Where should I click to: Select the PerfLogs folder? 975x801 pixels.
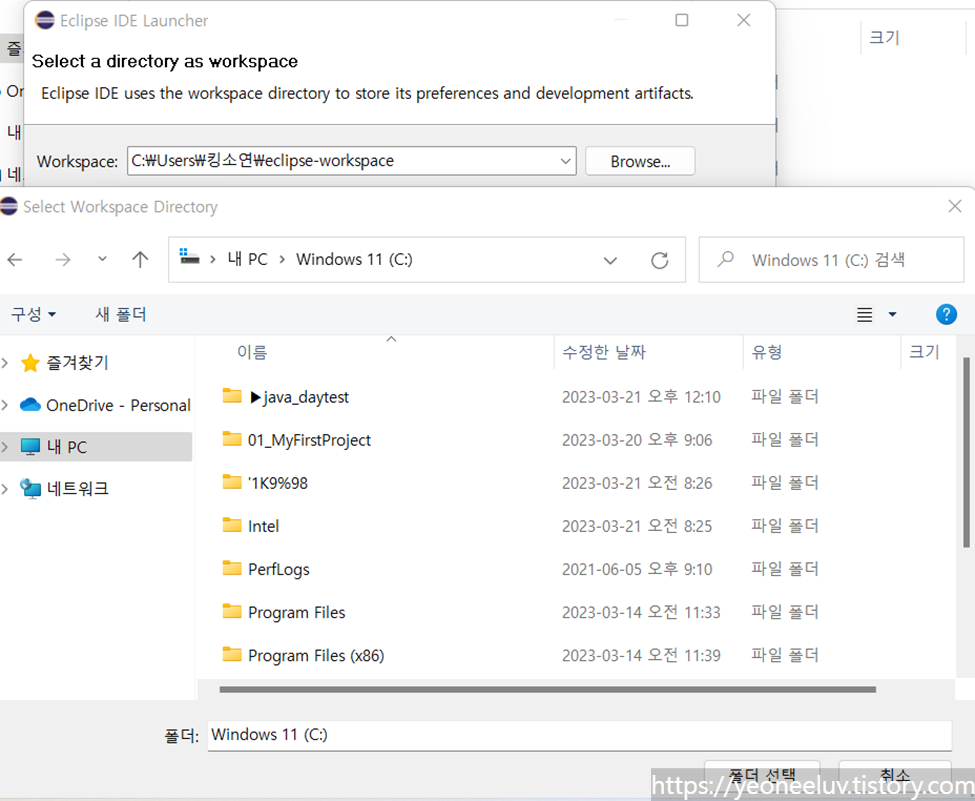pos(279,570)
